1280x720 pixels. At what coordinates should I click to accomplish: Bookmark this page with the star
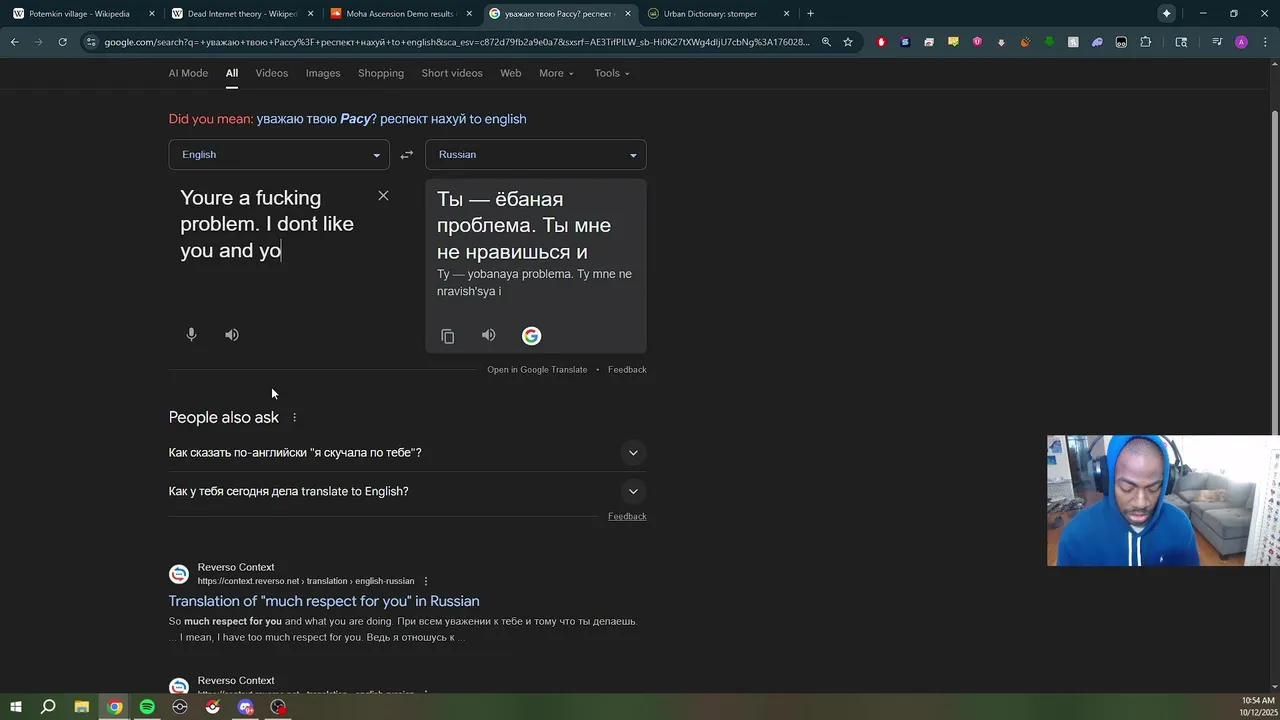(848, 42)
